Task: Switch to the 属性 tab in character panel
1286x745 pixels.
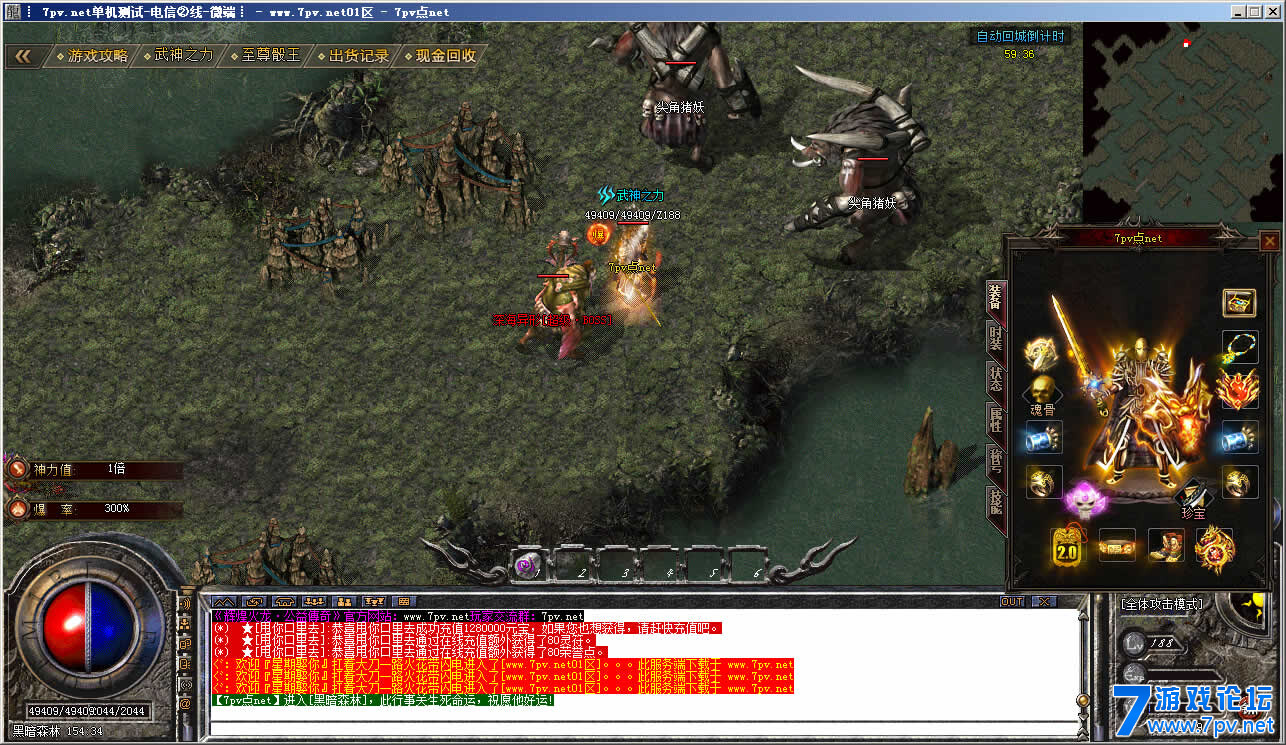Action: (x=995, y=420)
